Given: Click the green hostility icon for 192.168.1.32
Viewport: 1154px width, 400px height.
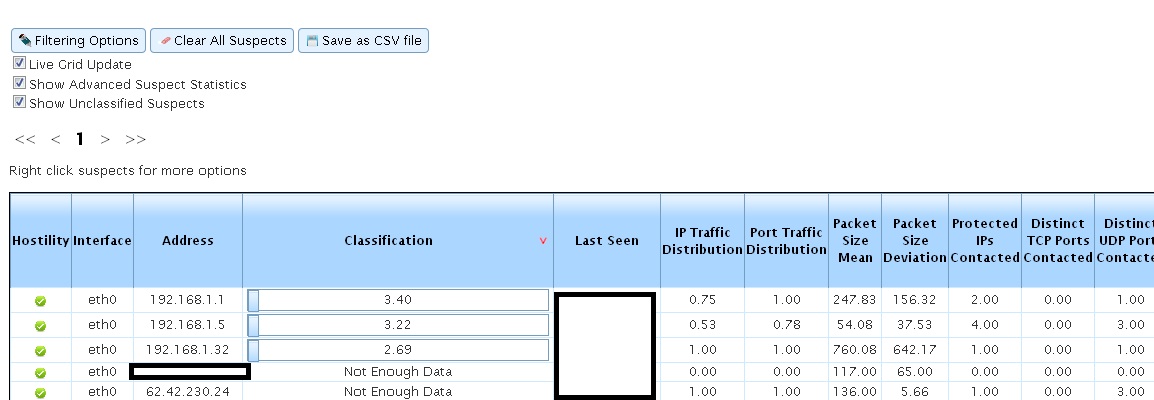Looking at the screenshot, I should click(40, 351).
